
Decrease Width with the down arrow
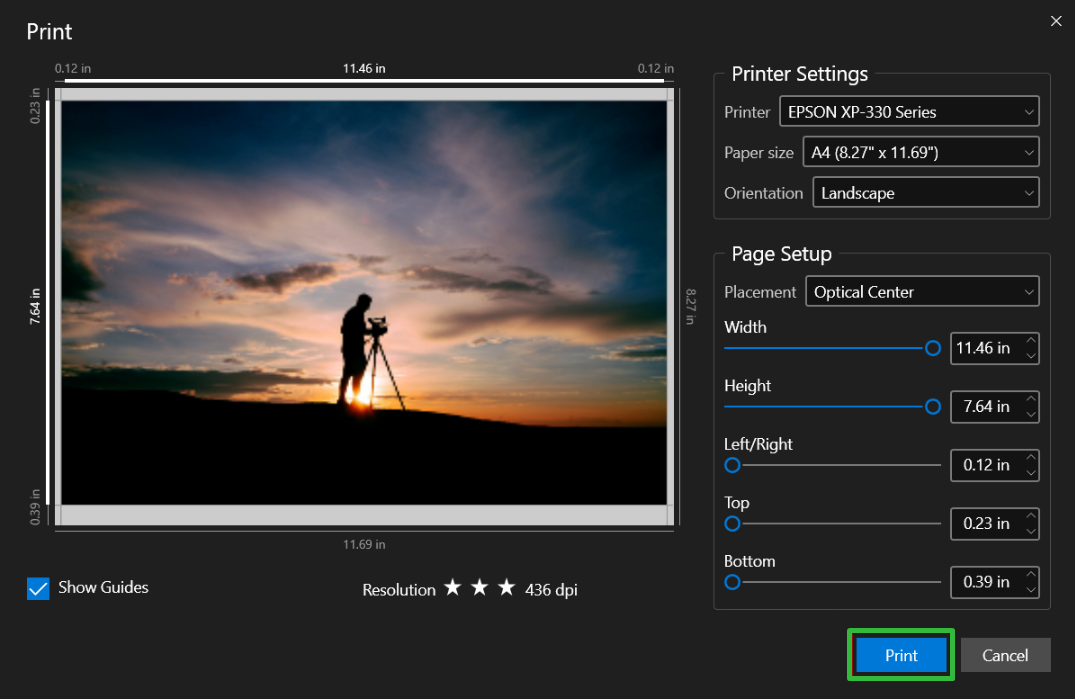click(1031, 356)
